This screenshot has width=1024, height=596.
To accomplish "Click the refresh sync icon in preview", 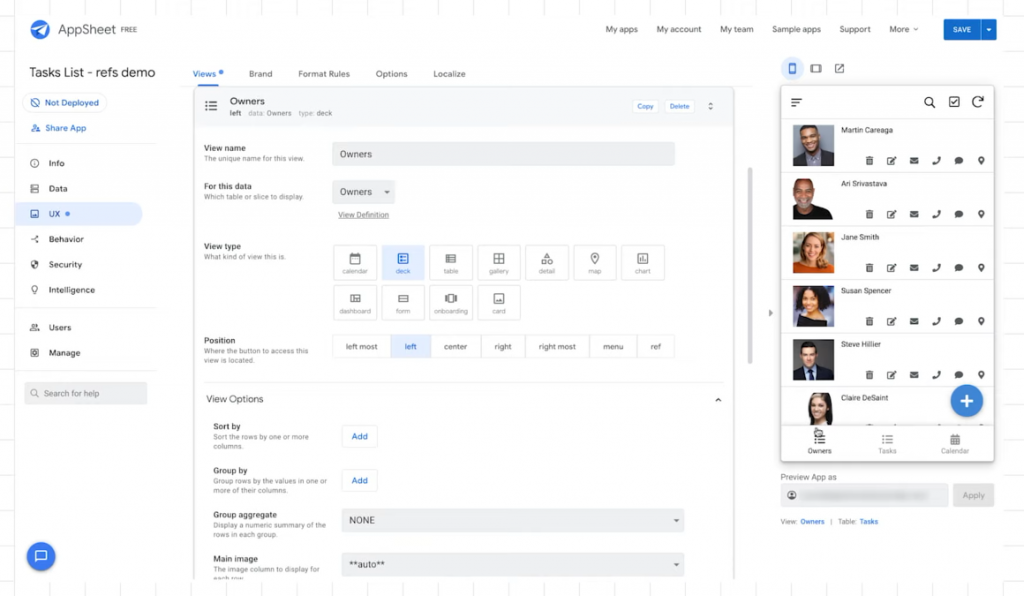I will click(x=977, y=102).
